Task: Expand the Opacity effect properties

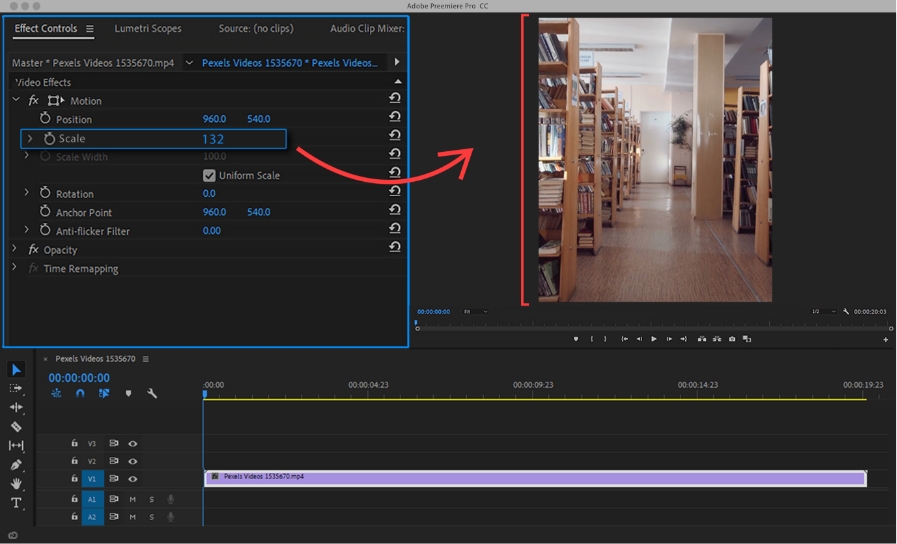Action: (x=15, y=249)
